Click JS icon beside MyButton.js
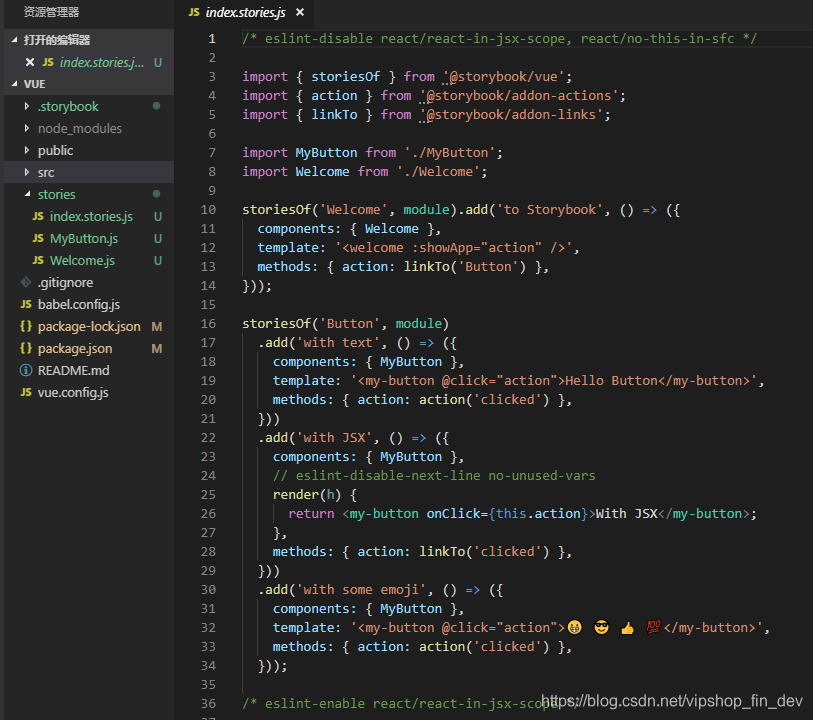Viewport: 813px width, 720px height. click(38, 238)
